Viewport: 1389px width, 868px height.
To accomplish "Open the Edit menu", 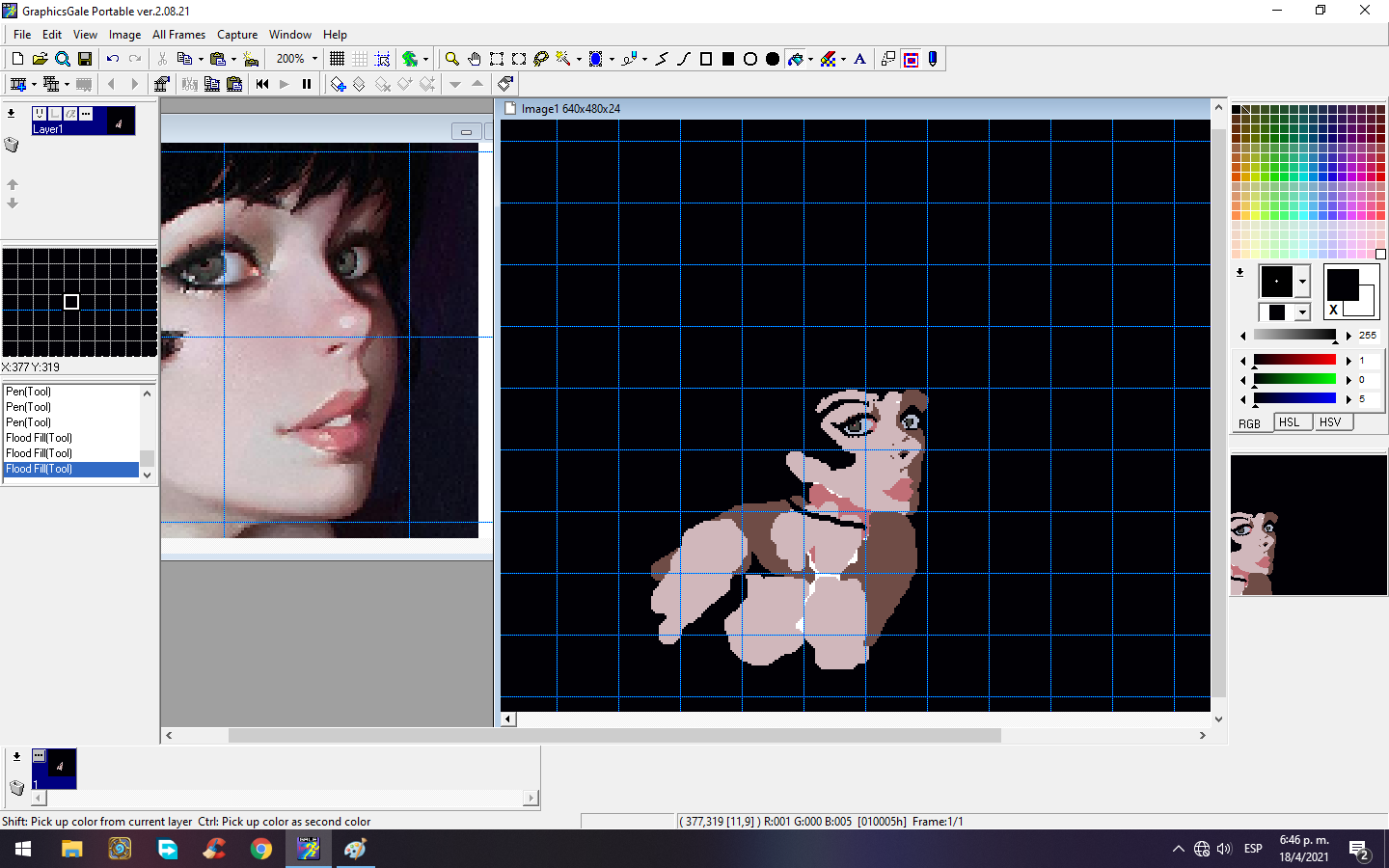I will click(x=52, y=35).
